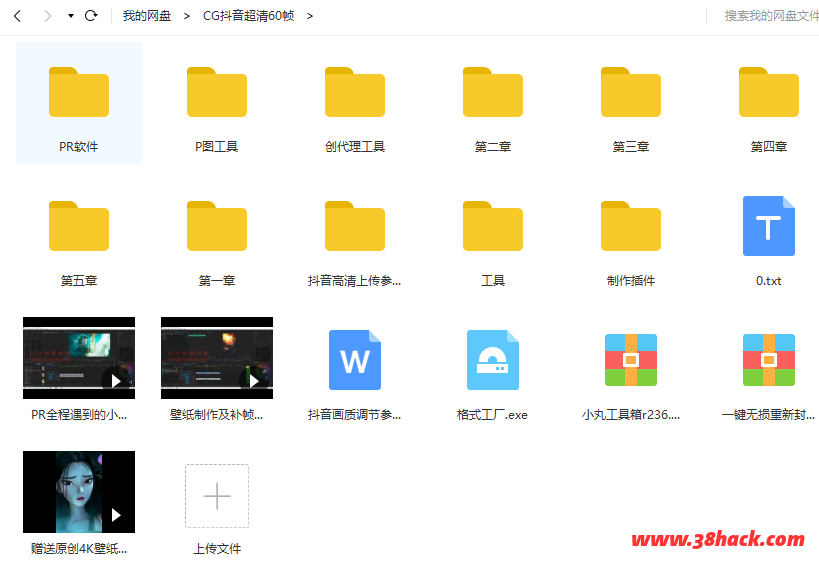The width and height of the screenshot is (819, 564).
Task: Click the 小丸工具箱r236.... file name
Action: pos(630,415)
